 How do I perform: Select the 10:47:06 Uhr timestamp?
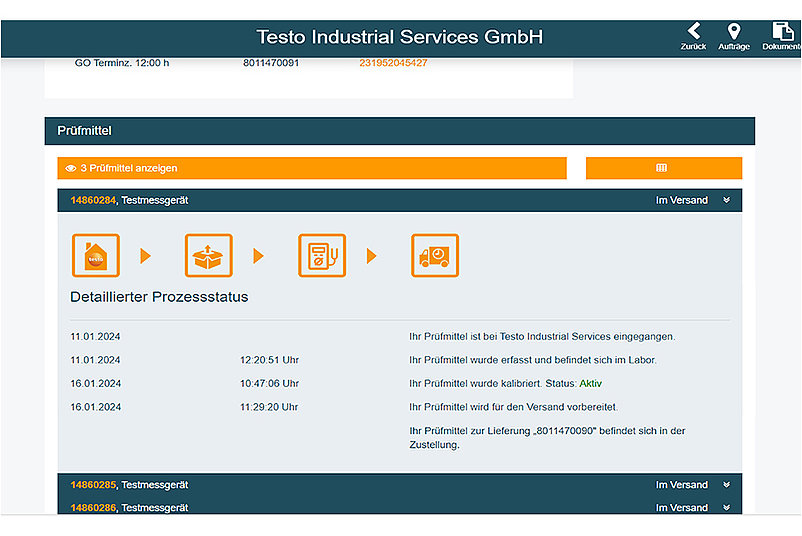(269, 383)
